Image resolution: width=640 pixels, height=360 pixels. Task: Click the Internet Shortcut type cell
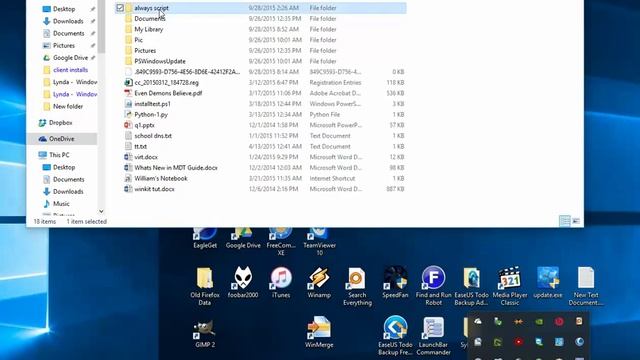click(332, 178)
